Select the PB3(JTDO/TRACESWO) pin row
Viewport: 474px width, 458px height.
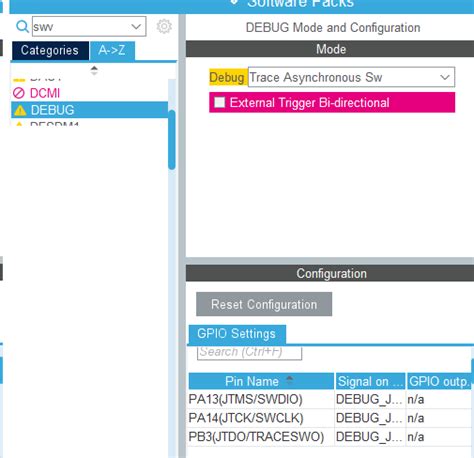coord(330,437)
